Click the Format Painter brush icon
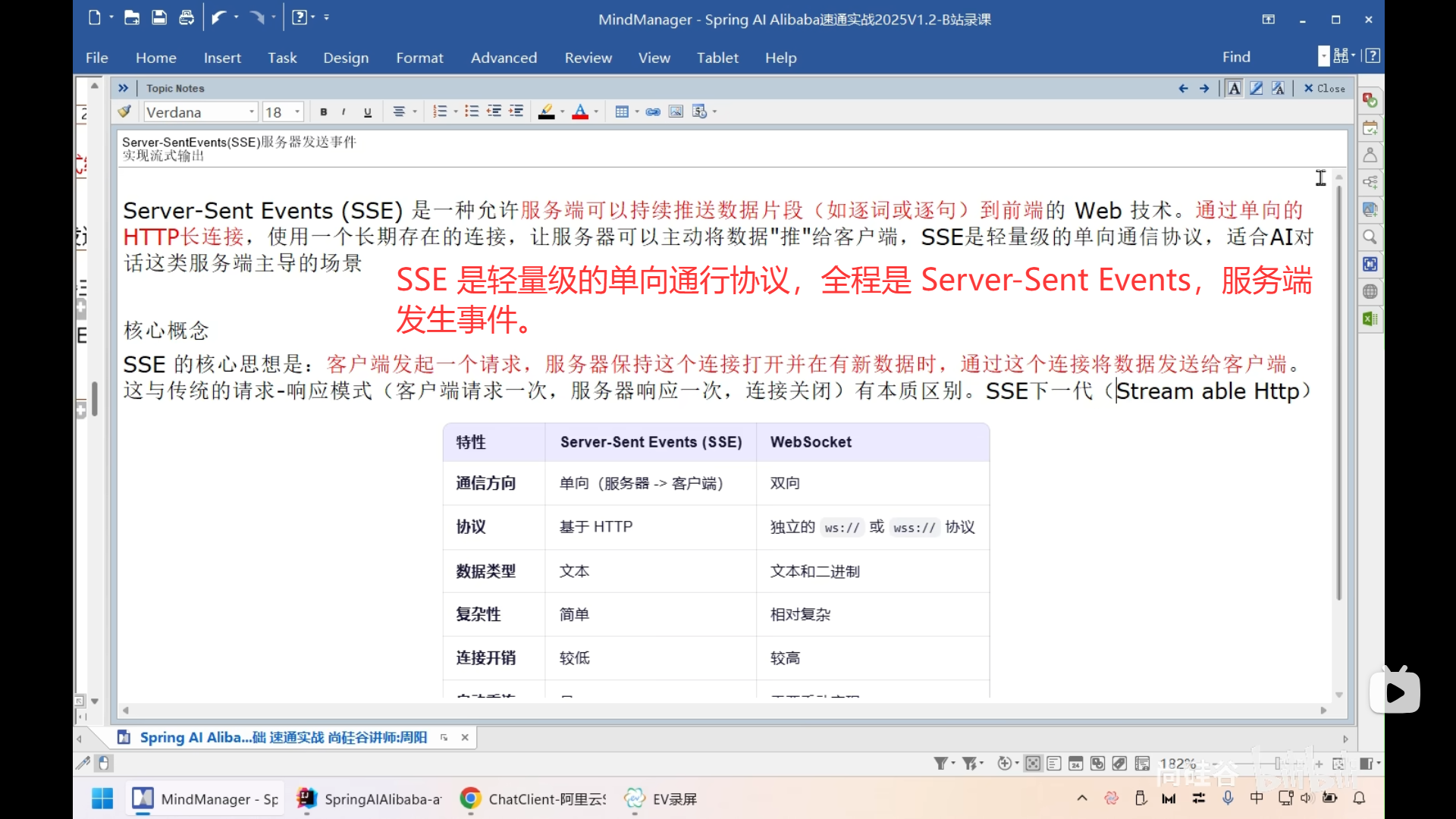The image size is (1456, 819). point(124,112)
